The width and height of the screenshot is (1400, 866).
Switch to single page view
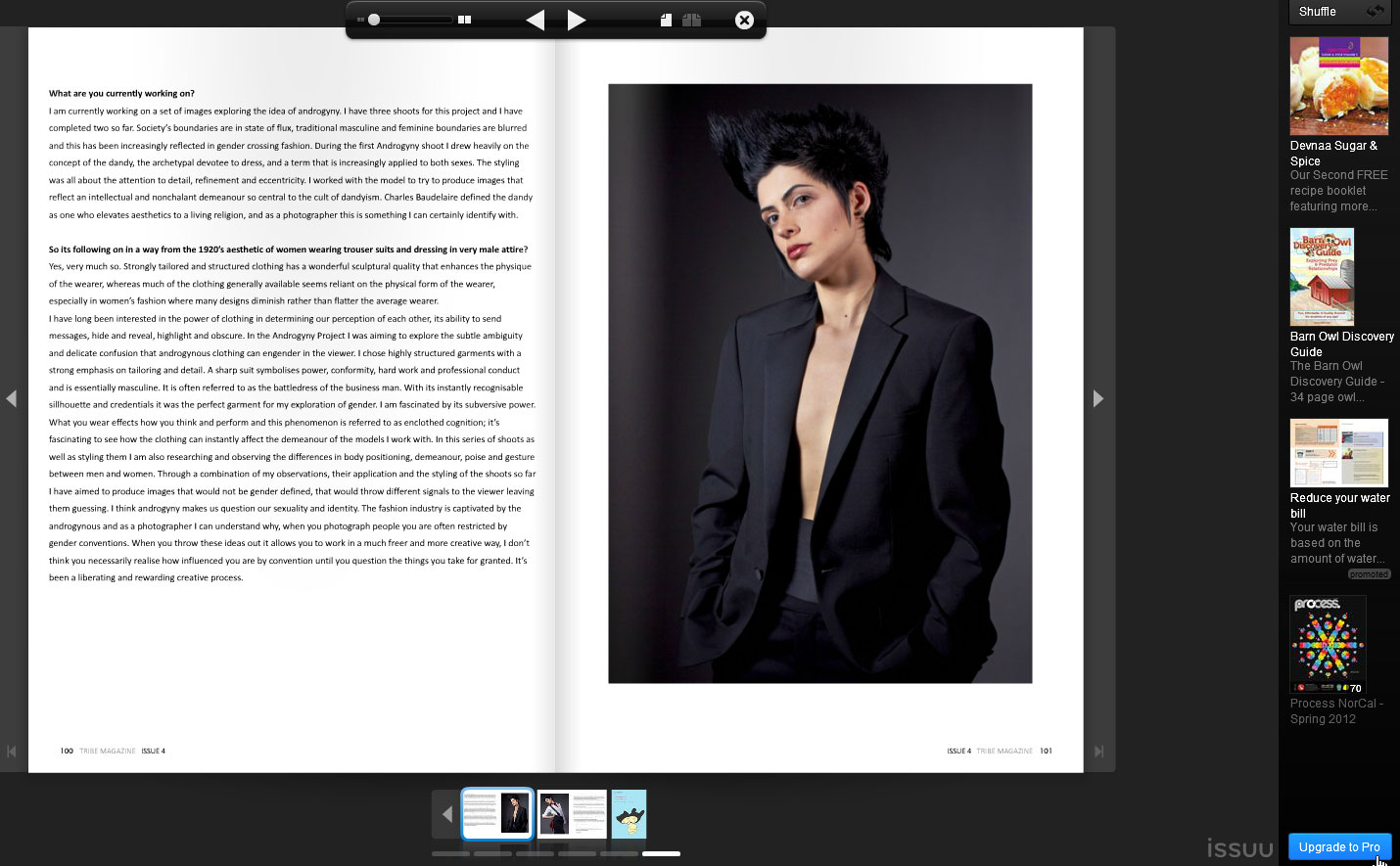click(x=666, y=20)
